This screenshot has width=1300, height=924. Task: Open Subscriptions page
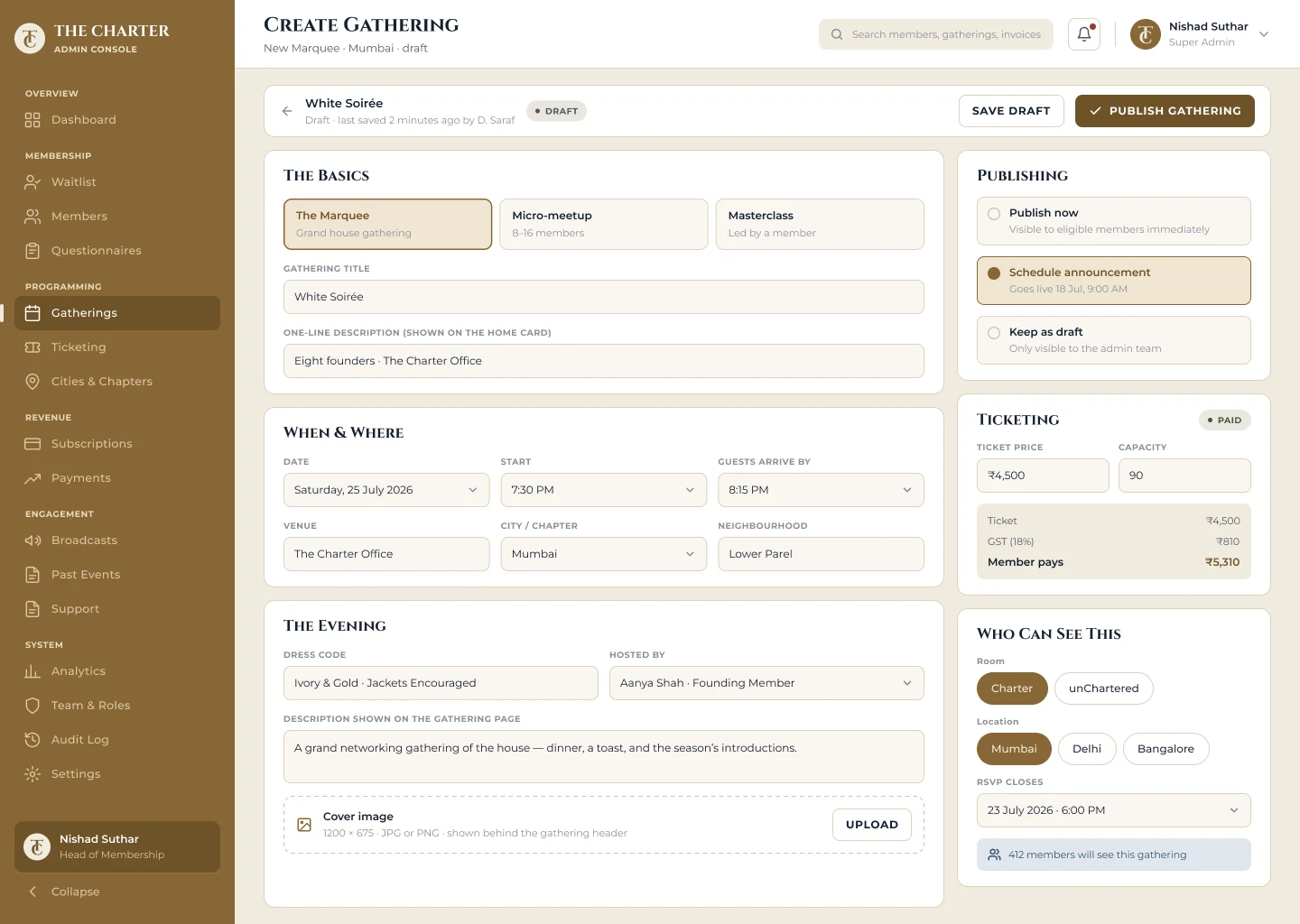pos(117,444)
